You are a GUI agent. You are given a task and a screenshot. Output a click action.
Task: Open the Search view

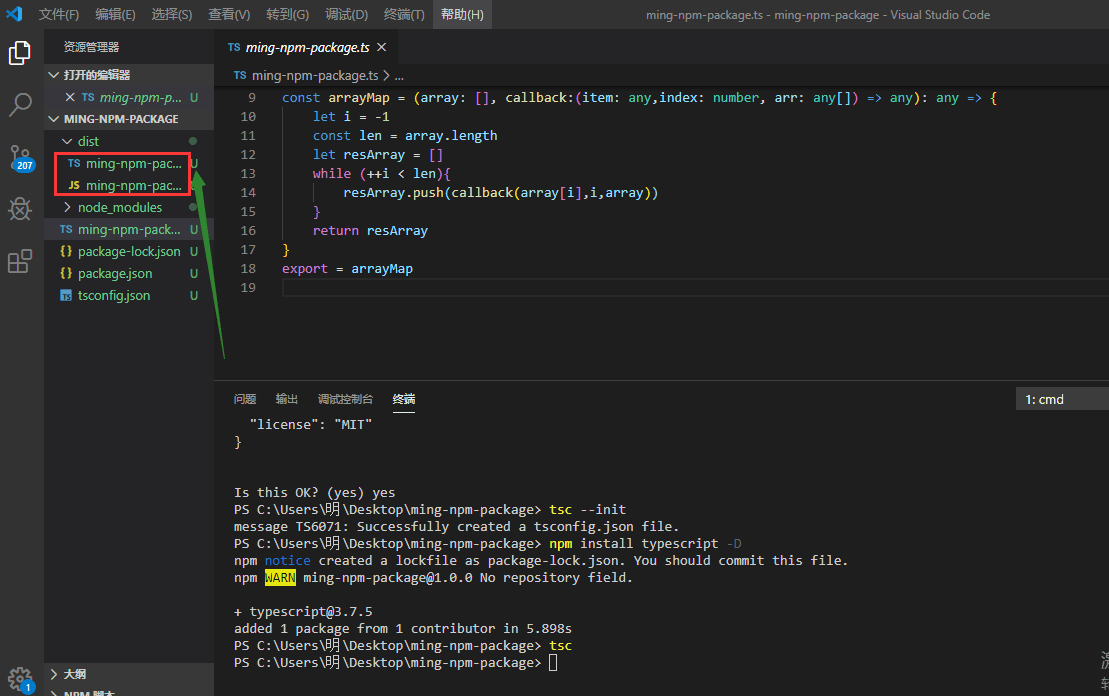point(20,104)
